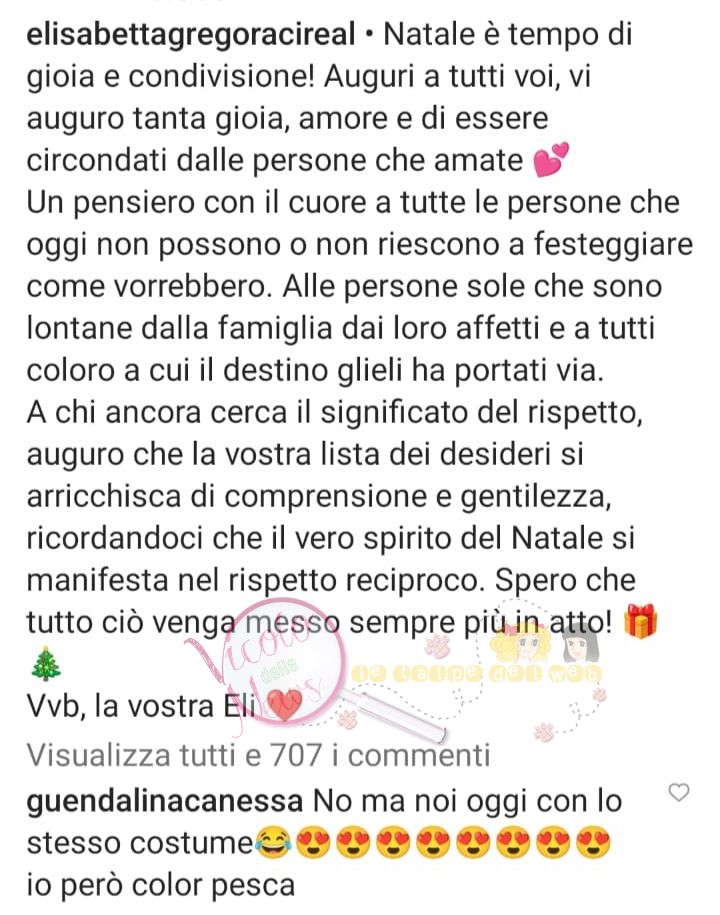Click line 'A chi ancora cerca il significato'
Screen dimensions: 720x915
(x=334, y=412)
